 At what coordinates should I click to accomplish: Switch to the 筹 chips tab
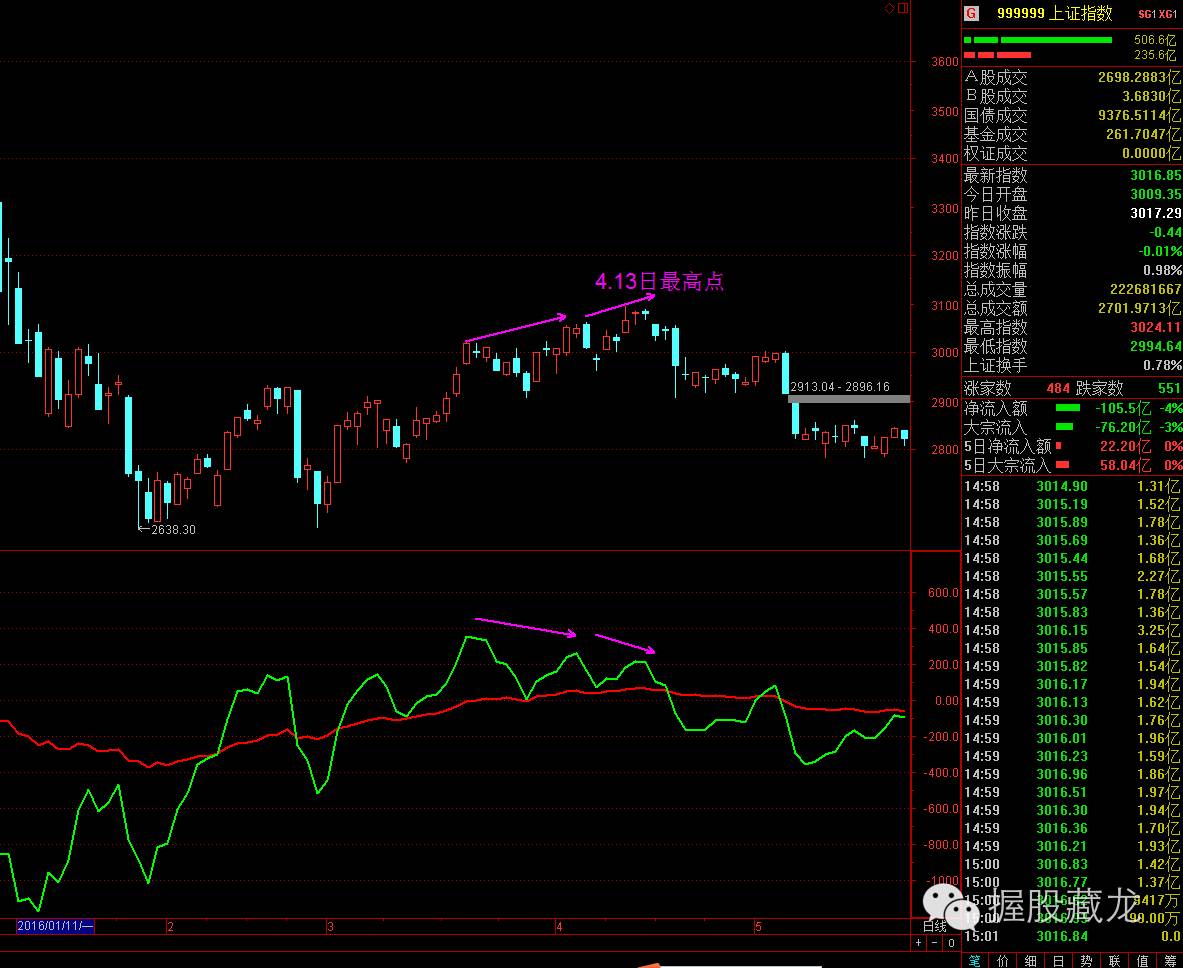click(1169, 960)
